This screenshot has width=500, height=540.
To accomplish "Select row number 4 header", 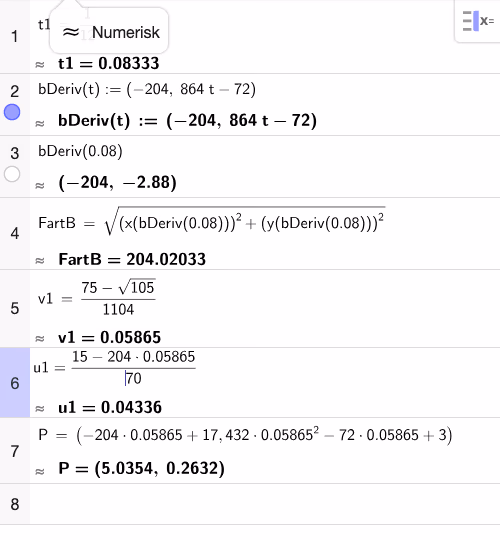I will pos(15,234).
